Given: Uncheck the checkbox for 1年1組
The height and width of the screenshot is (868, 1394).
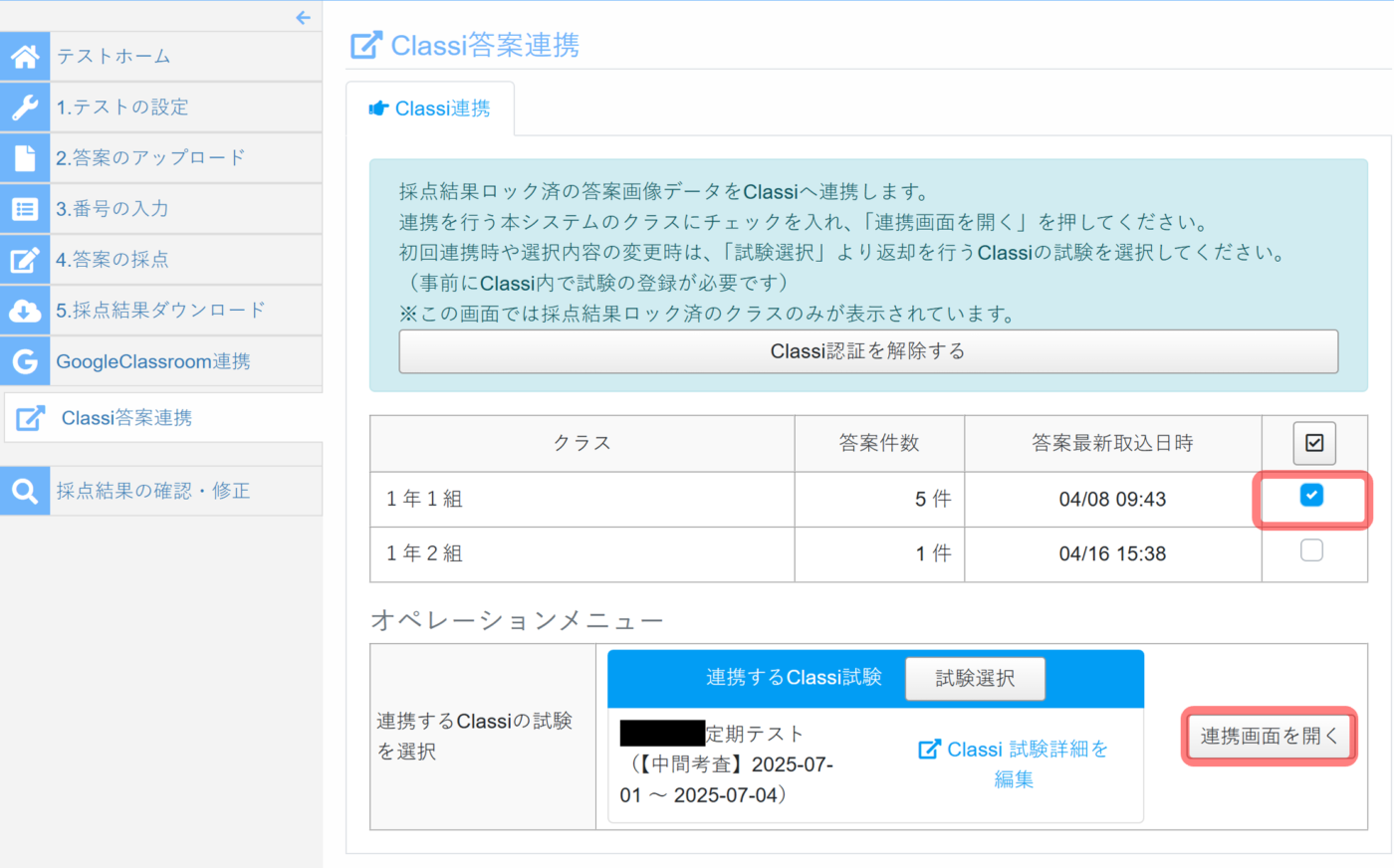Looking at the screenshot, I should pyautogui.click(x=1312, y=495).
